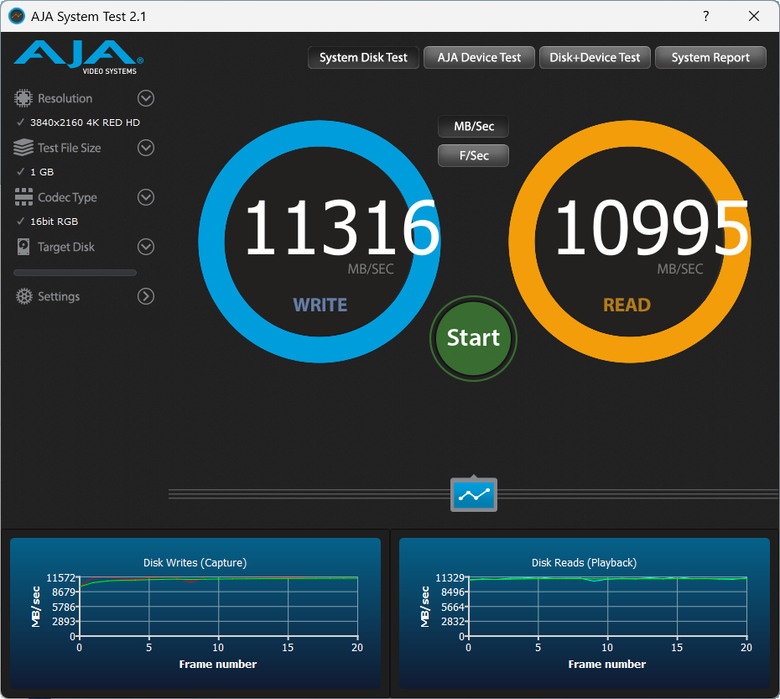Close the AJA System Test window
The width and height of the screenshot is (780, 699).
click(x=754, y=16)
